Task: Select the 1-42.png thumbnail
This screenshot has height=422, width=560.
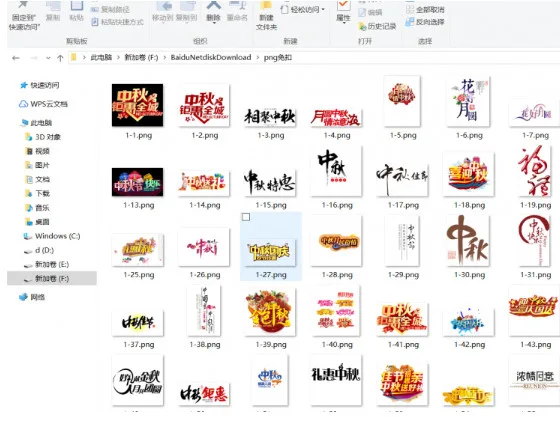Action: coord(469,323)
